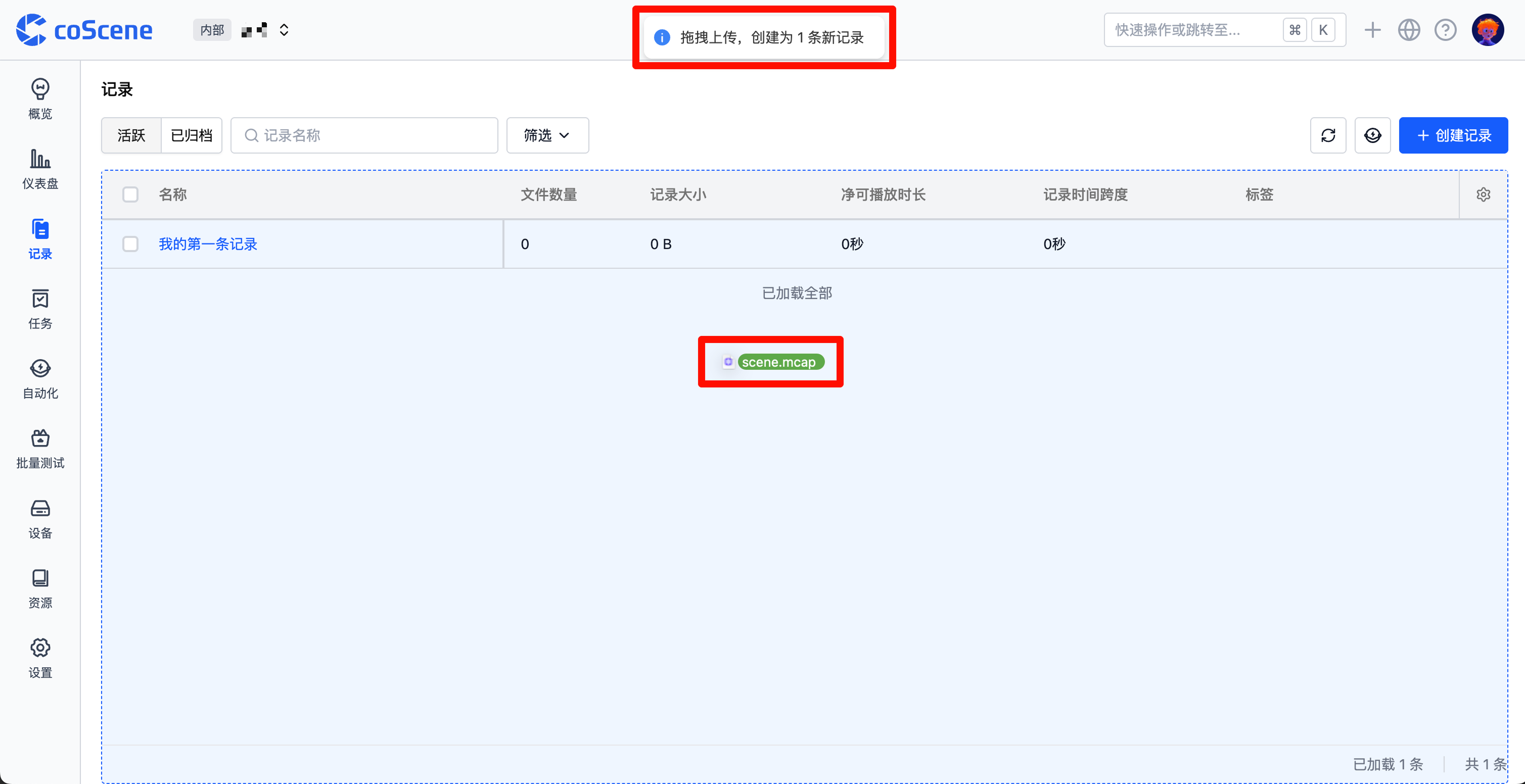Open the project switcher chevron
Image resolution: width=1525 pixels, height=784 pixels.
point(284,30)
